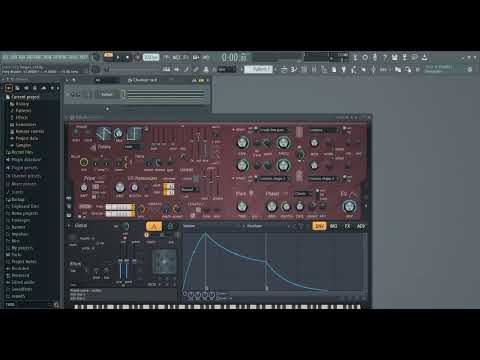This screenshot has width=480, height=360.
Task: Open filter 2 type dropdown
Action: tap(274, 179)
